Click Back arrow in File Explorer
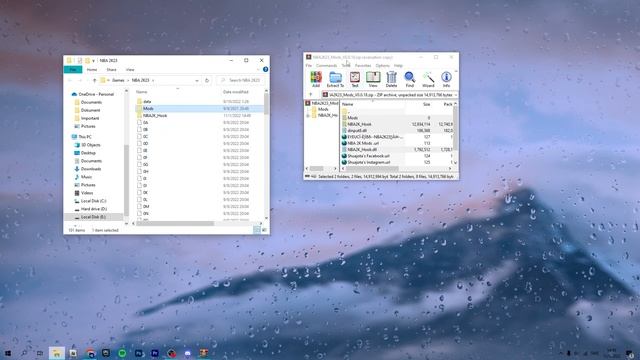The image size is (640, 360). (70, 80)
